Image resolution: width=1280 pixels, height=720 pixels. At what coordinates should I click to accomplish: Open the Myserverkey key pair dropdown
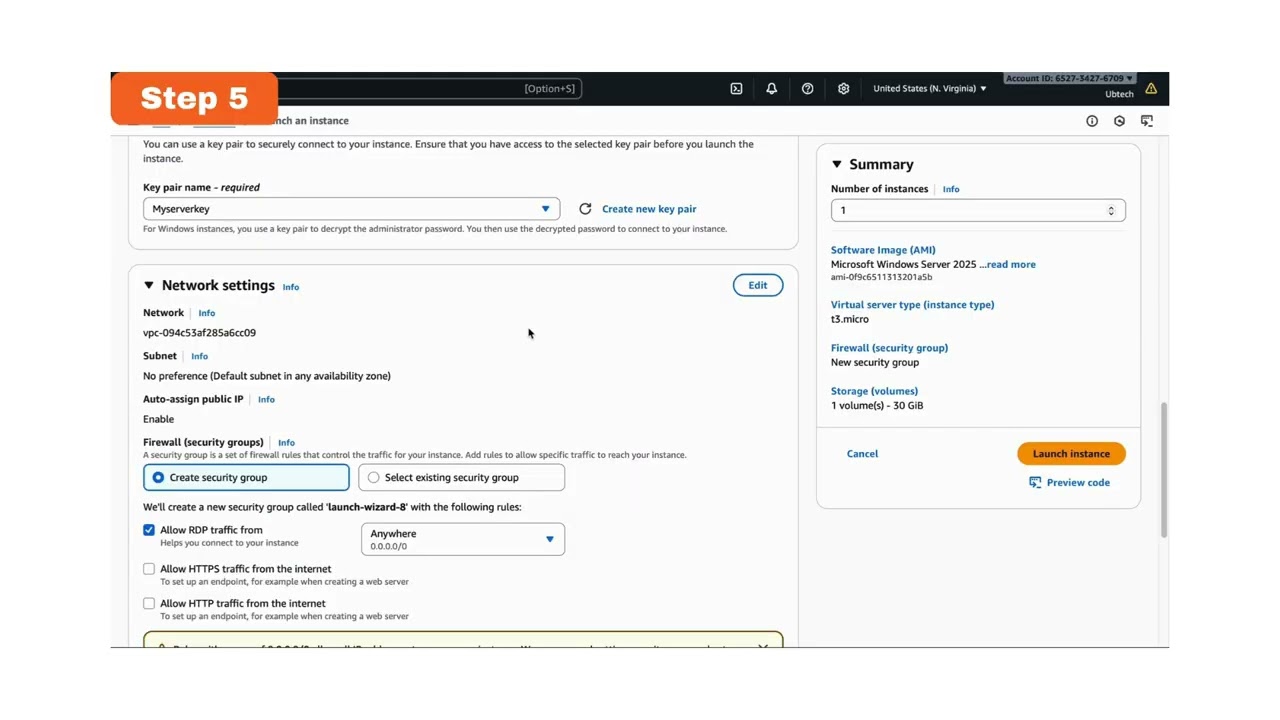351,209
